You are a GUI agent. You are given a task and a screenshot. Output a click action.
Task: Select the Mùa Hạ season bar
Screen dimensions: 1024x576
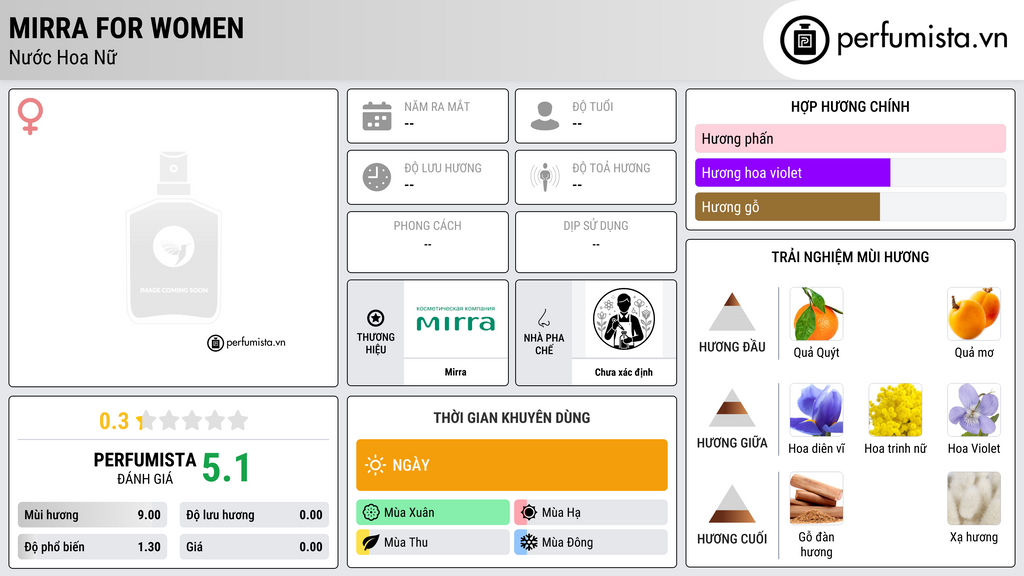tap(591, 513)
